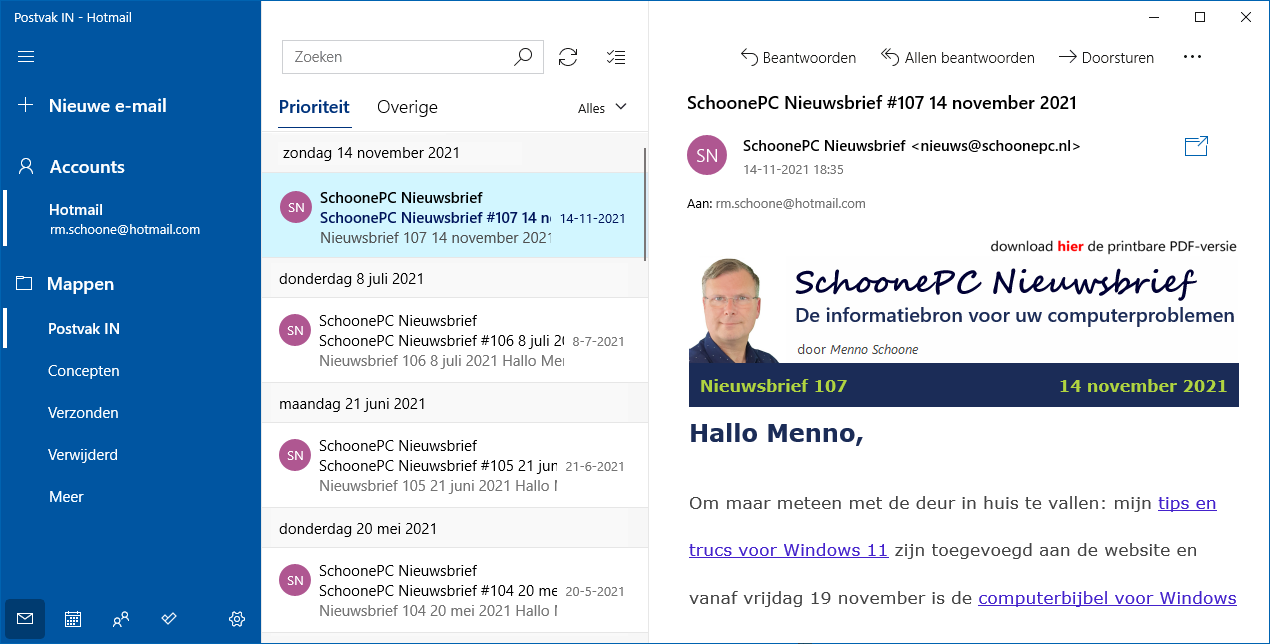Switch to the Prioriteit tab

point(314,107)
